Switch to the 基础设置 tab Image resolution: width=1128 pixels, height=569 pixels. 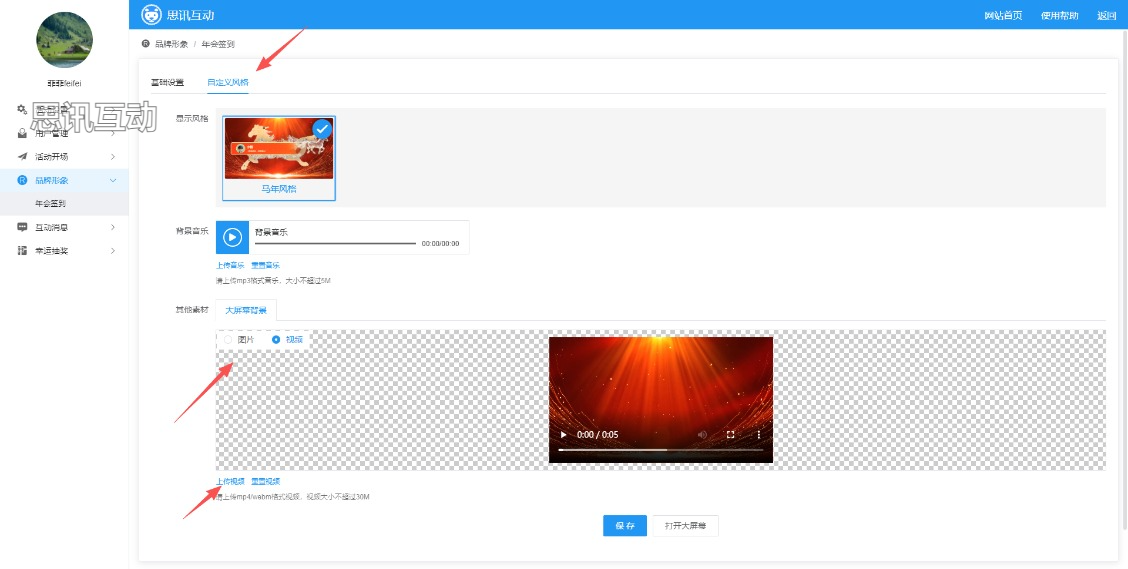coord(167,82)
